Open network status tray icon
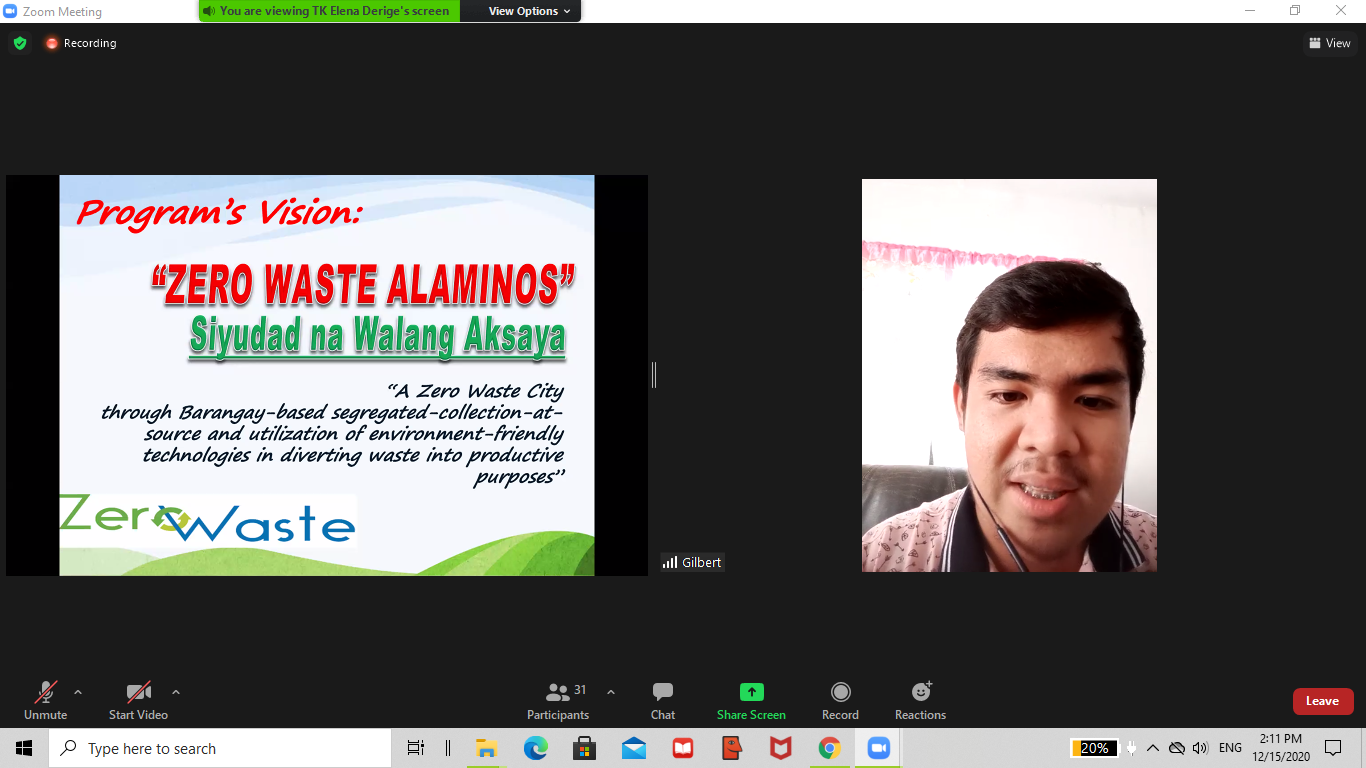This screenshot has width=1366, height=768. [x=1177, y=748]
